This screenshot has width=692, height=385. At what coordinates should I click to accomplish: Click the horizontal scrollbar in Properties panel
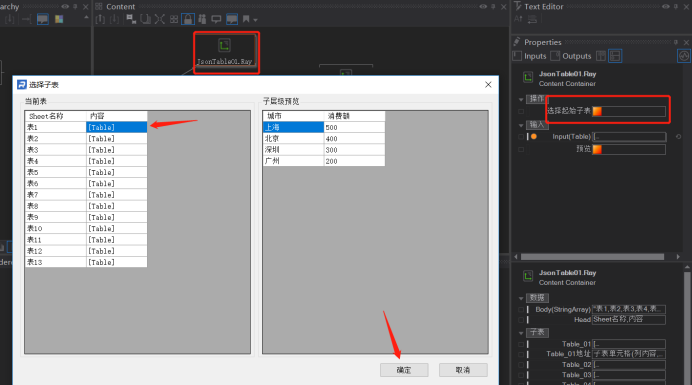[592, 257]
